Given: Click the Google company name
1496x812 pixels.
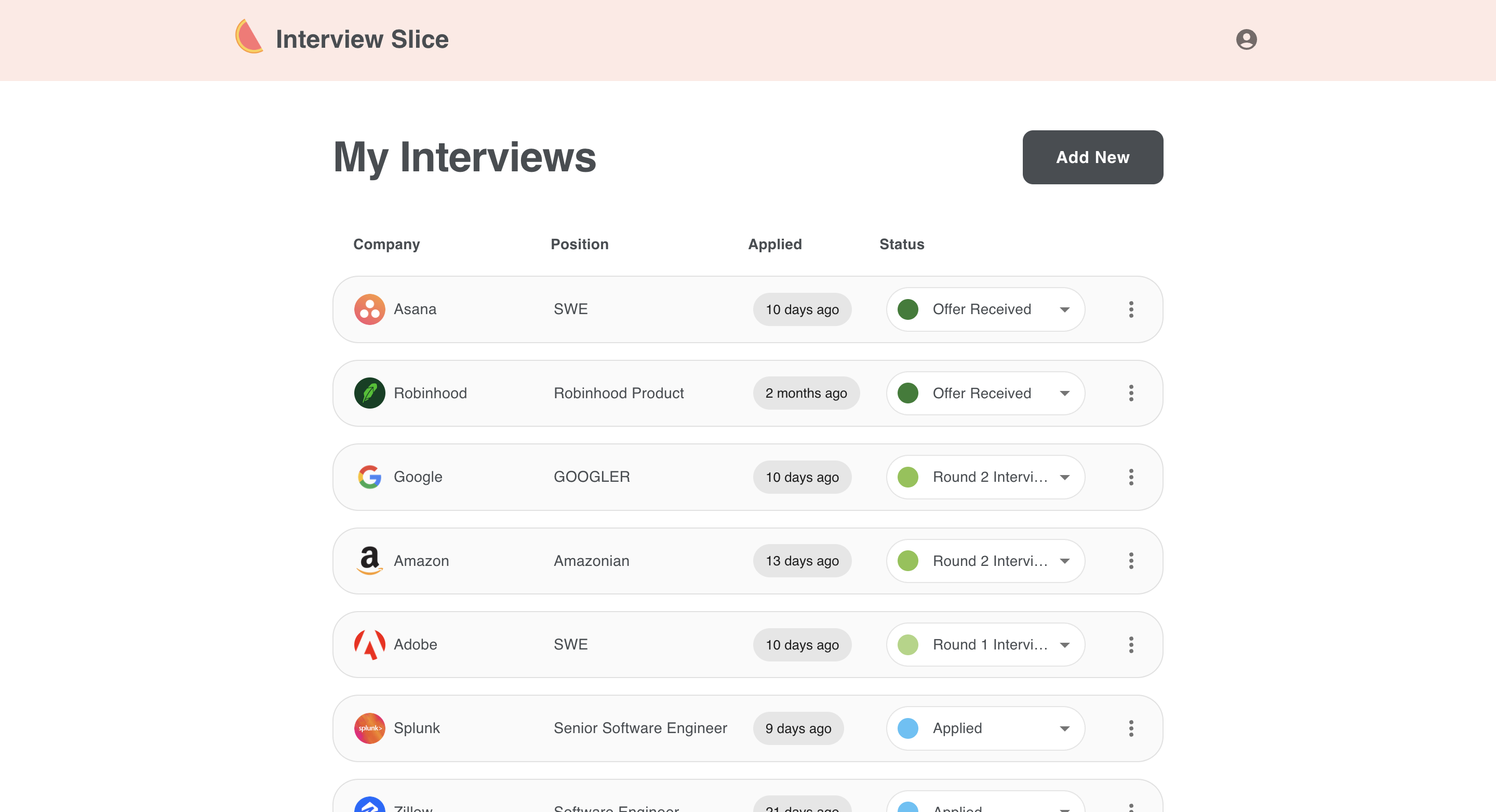Looking at the screenshot, I should 418,477.
